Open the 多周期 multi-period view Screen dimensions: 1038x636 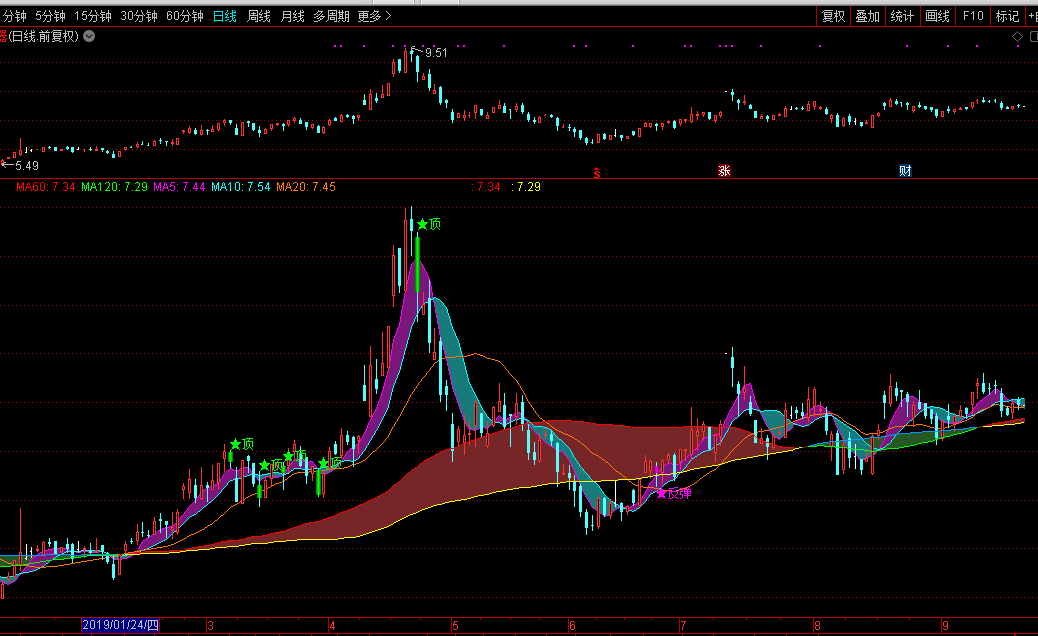[331, 16]
